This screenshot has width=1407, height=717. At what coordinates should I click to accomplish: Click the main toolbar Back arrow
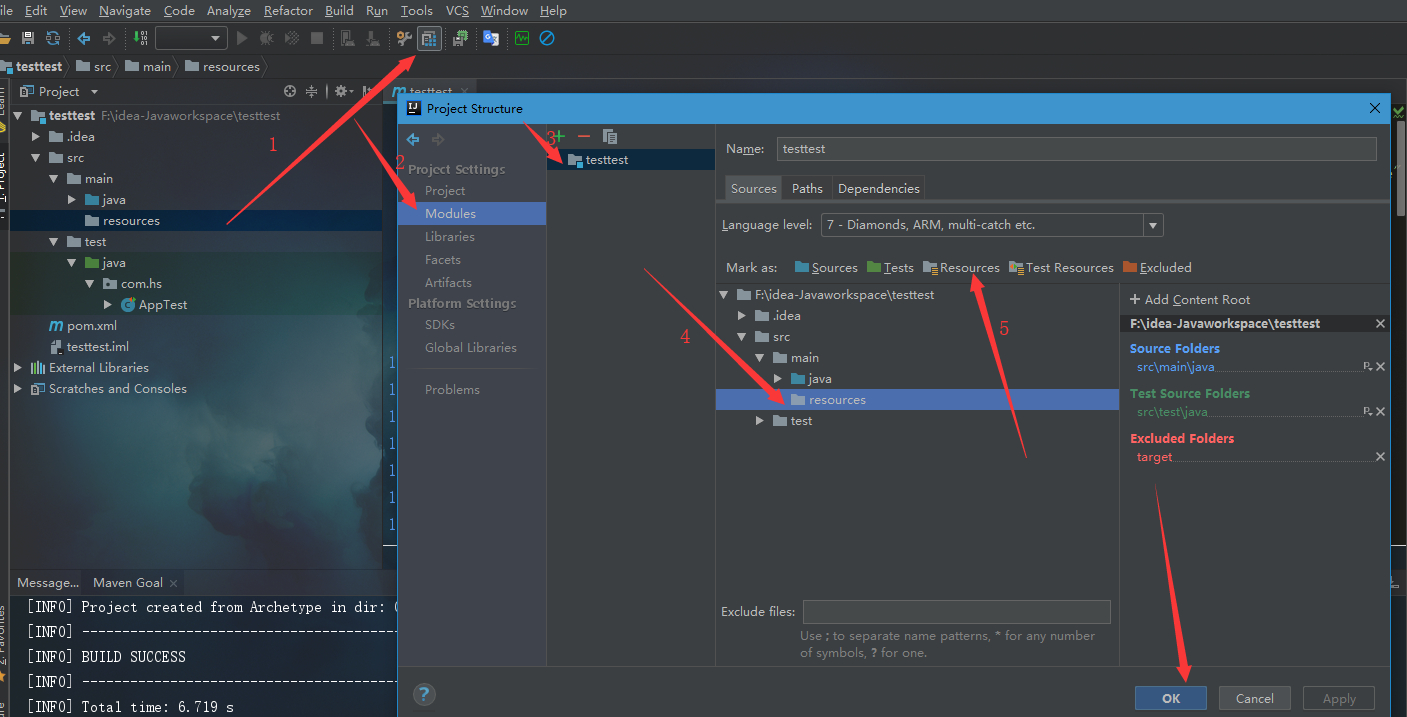click(x=84, y=38)
